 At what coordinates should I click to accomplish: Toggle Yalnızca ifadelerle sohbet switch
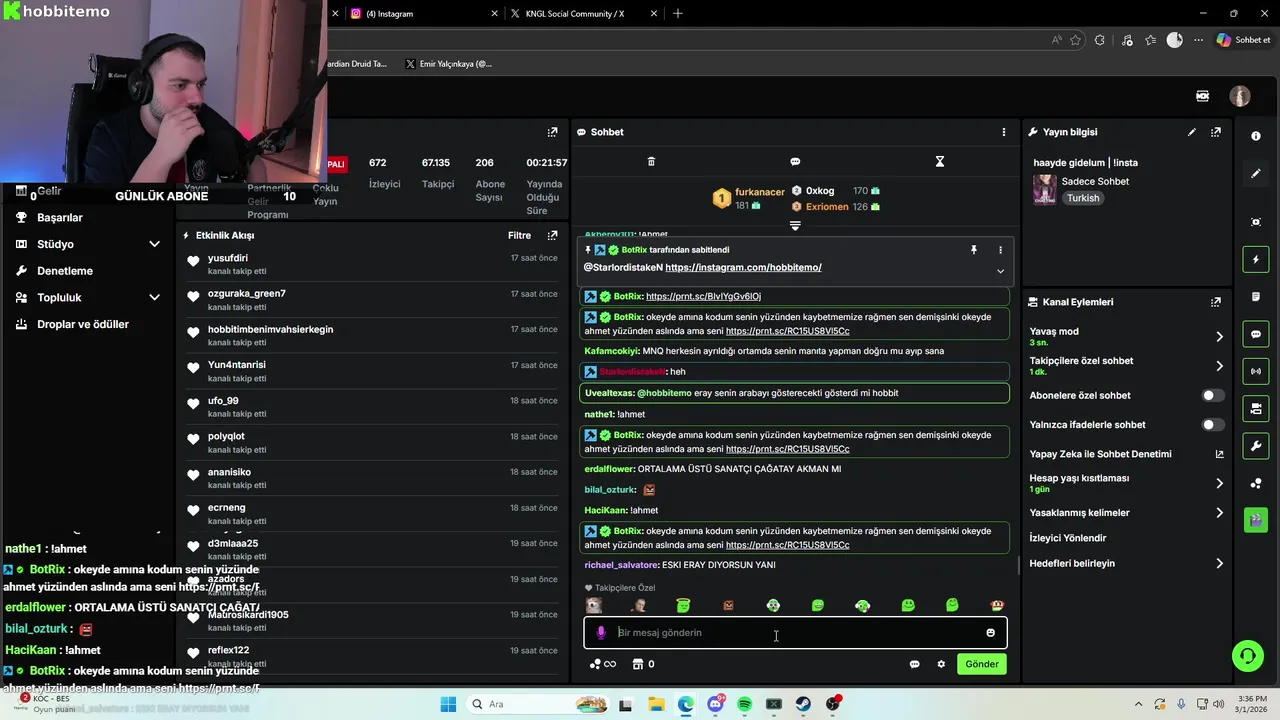1212,425
